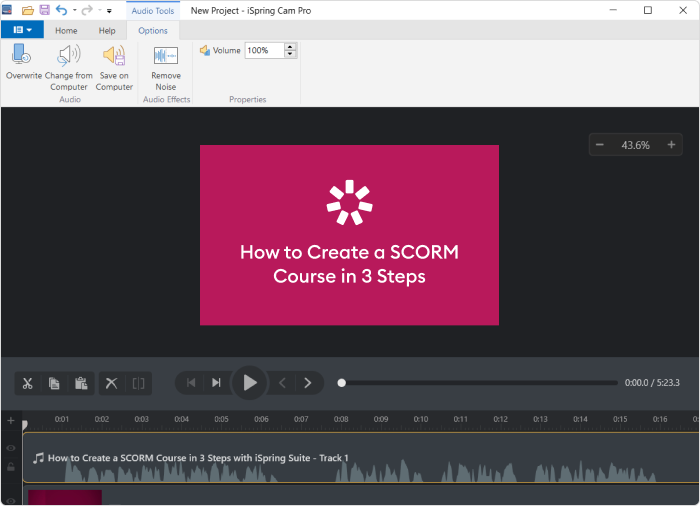Select the SCORM Course audio track clip
The image size is (700, 506).
click(x=361, y=457)
